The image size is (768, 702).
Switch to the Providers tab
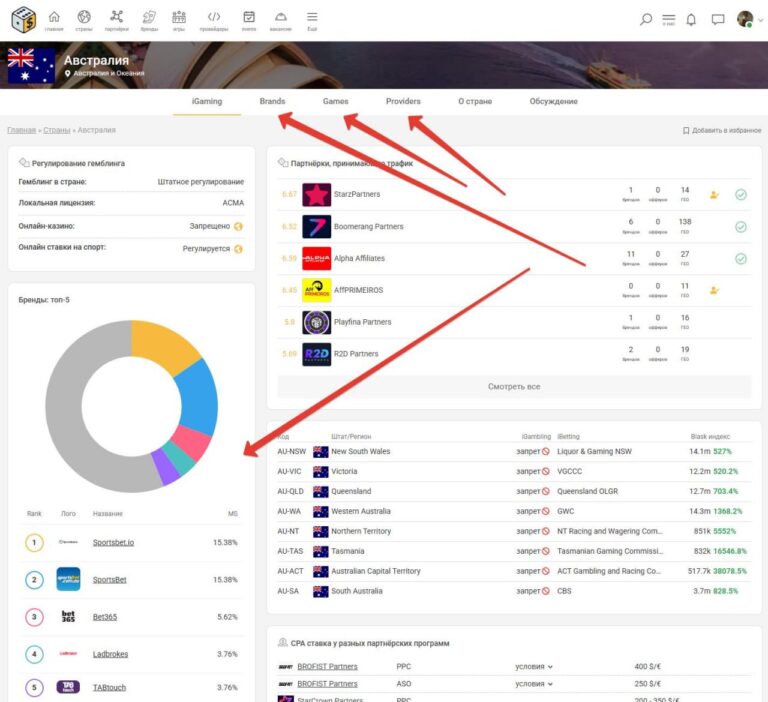click(403, 101)
